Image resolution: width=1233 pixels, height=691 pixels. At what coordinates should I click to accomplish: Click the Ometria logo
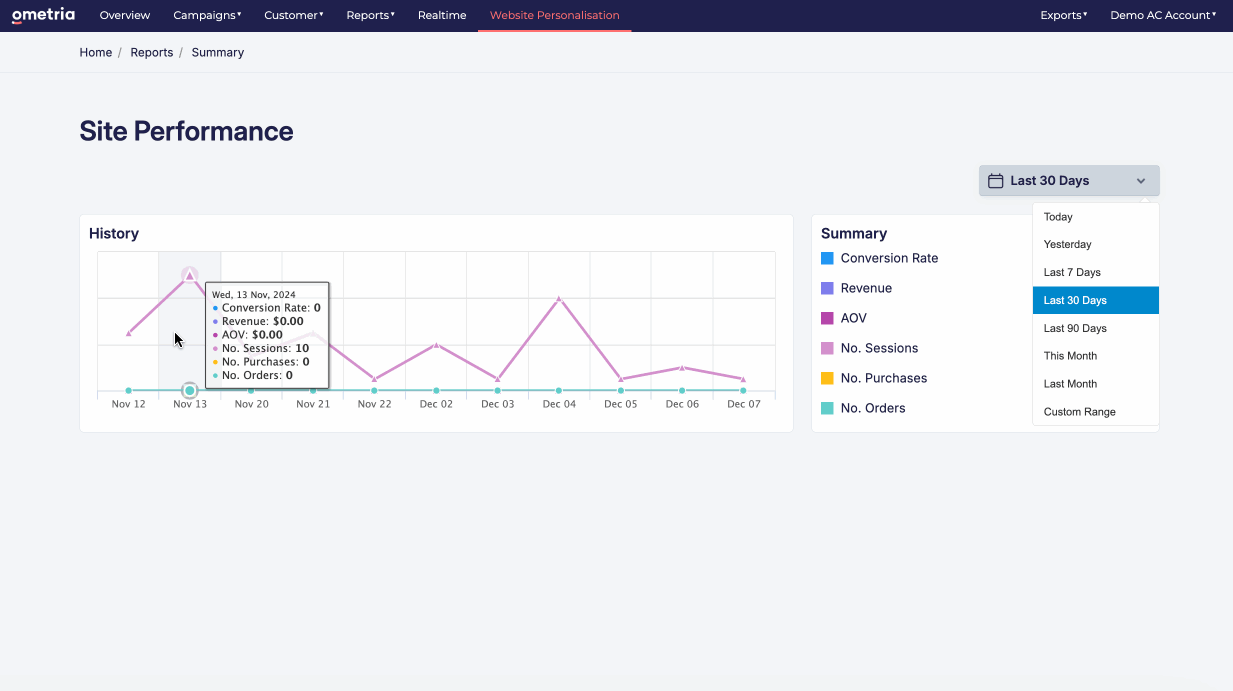pyautogui.click(x=43, y=15)
